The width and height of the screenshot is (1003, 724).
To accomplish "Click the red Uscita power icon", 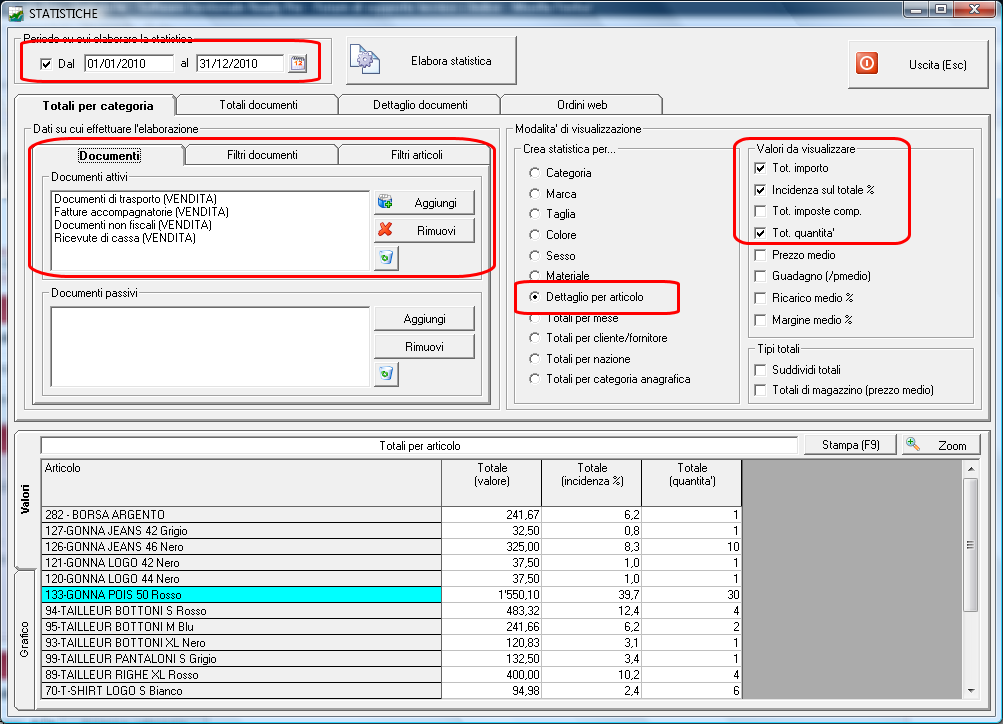I will click(x=867, y=63).
